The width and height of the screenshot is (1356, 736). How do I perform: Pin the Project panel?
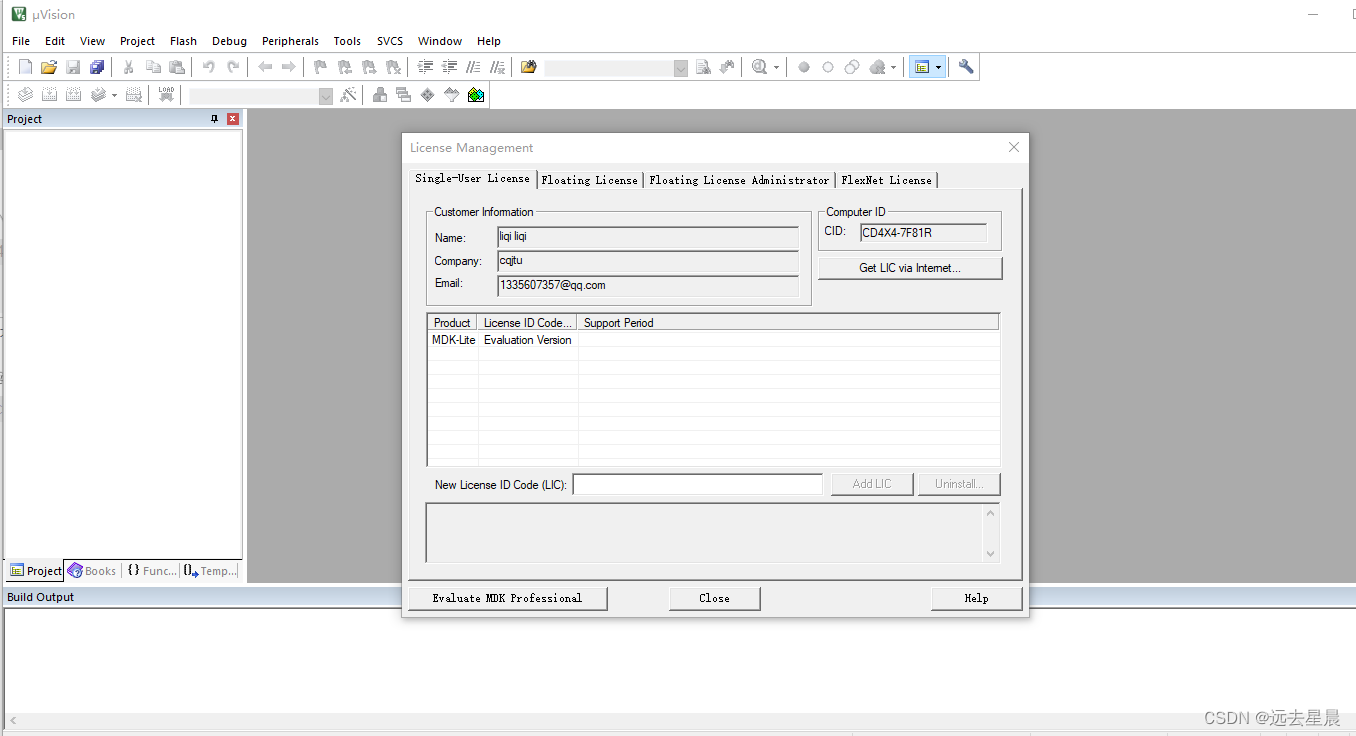(214, 119)
